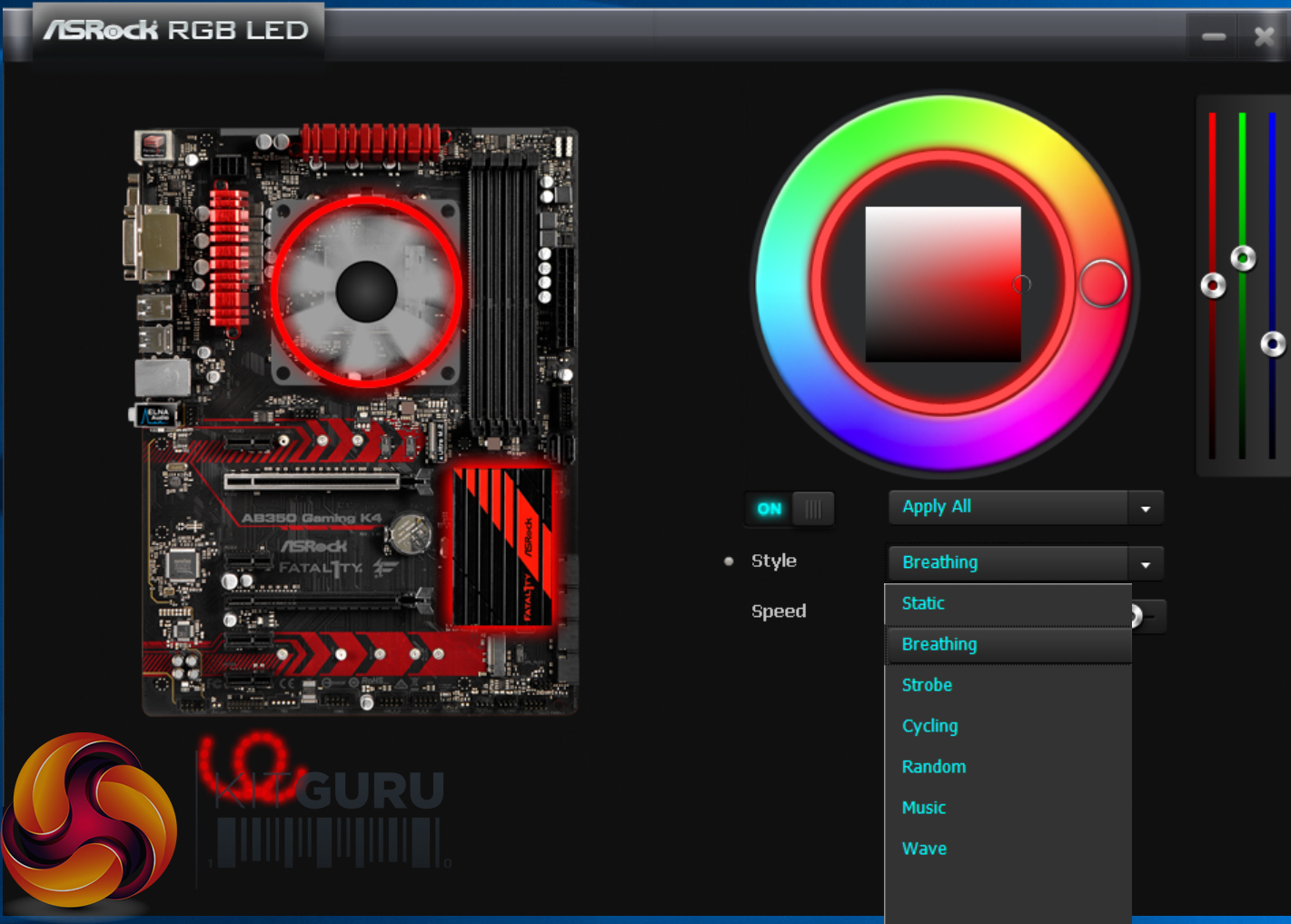The width and height of the screenshot is (1291, 924).
Task: Choose Music lighting style
Action: [1008, 808]
